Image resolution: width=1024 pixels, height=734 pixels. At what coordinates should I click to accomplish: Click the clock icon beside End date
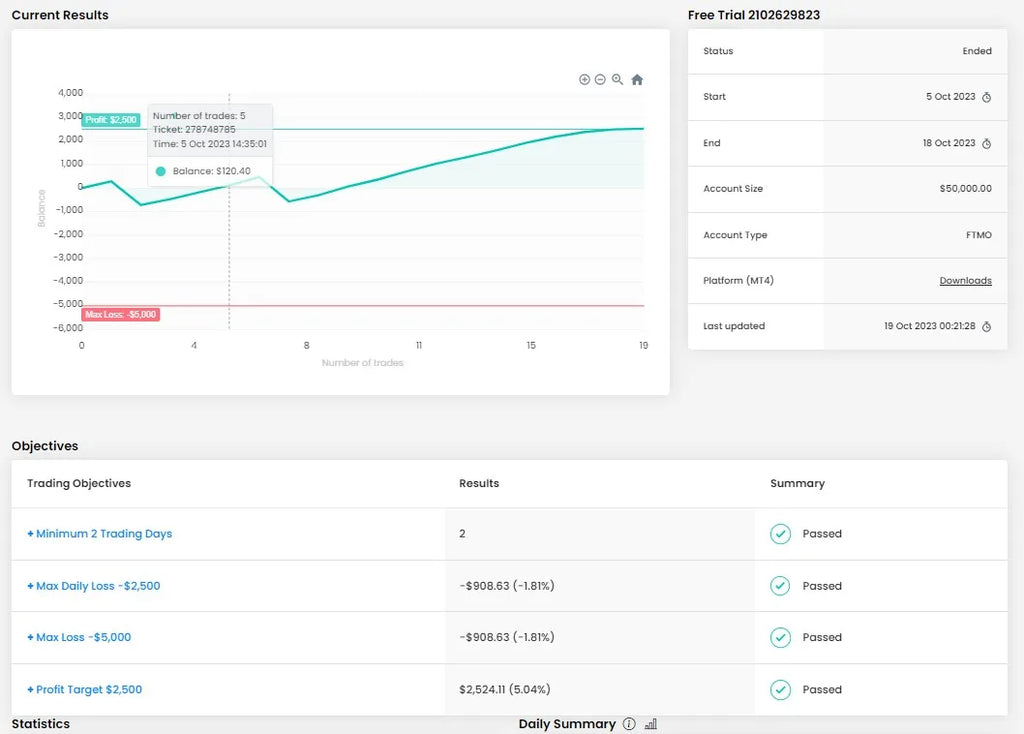click(987, 144)
